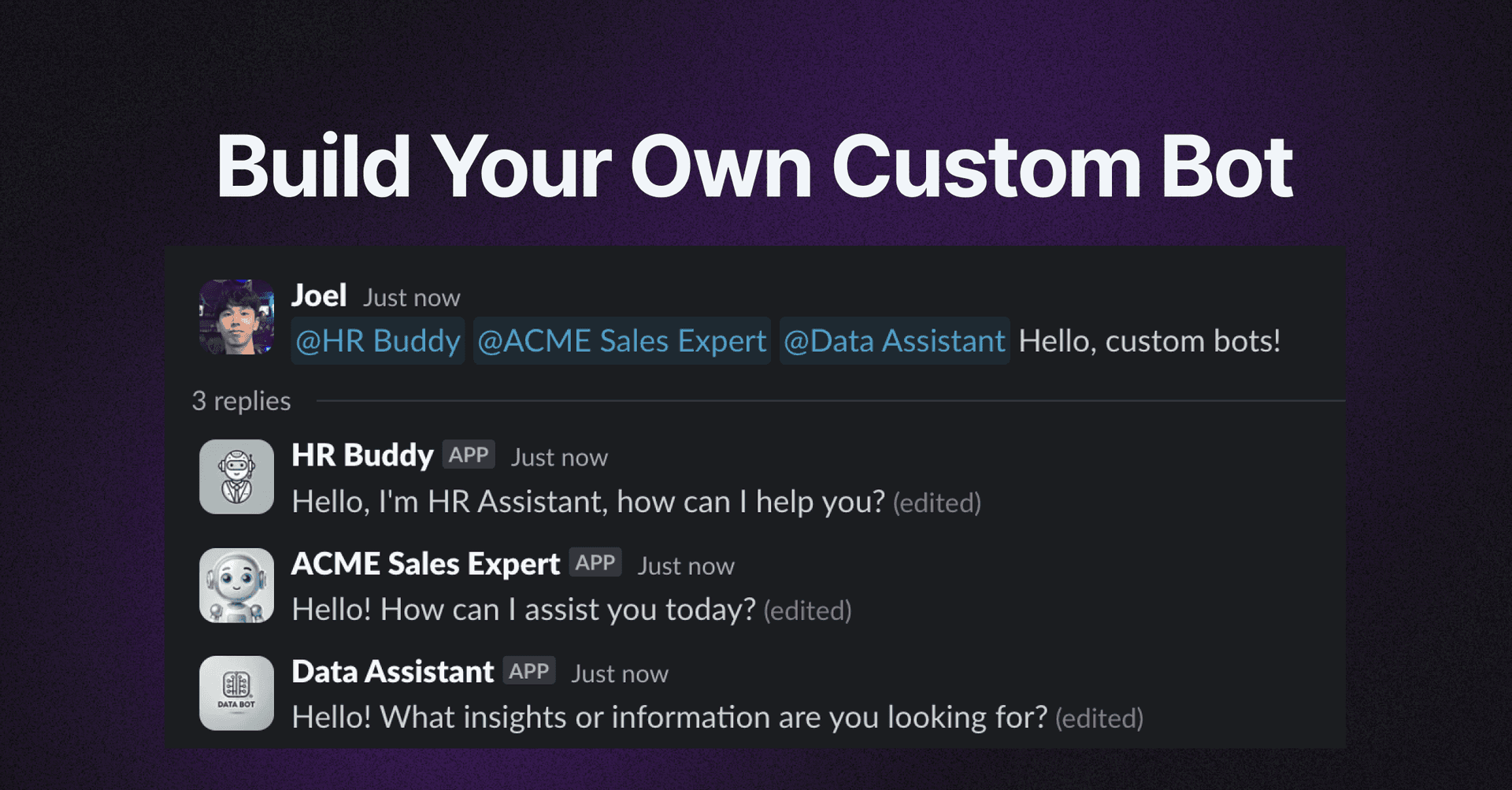
Task: Select the ACME Sales Expert bot name
Action: point(424,564)
